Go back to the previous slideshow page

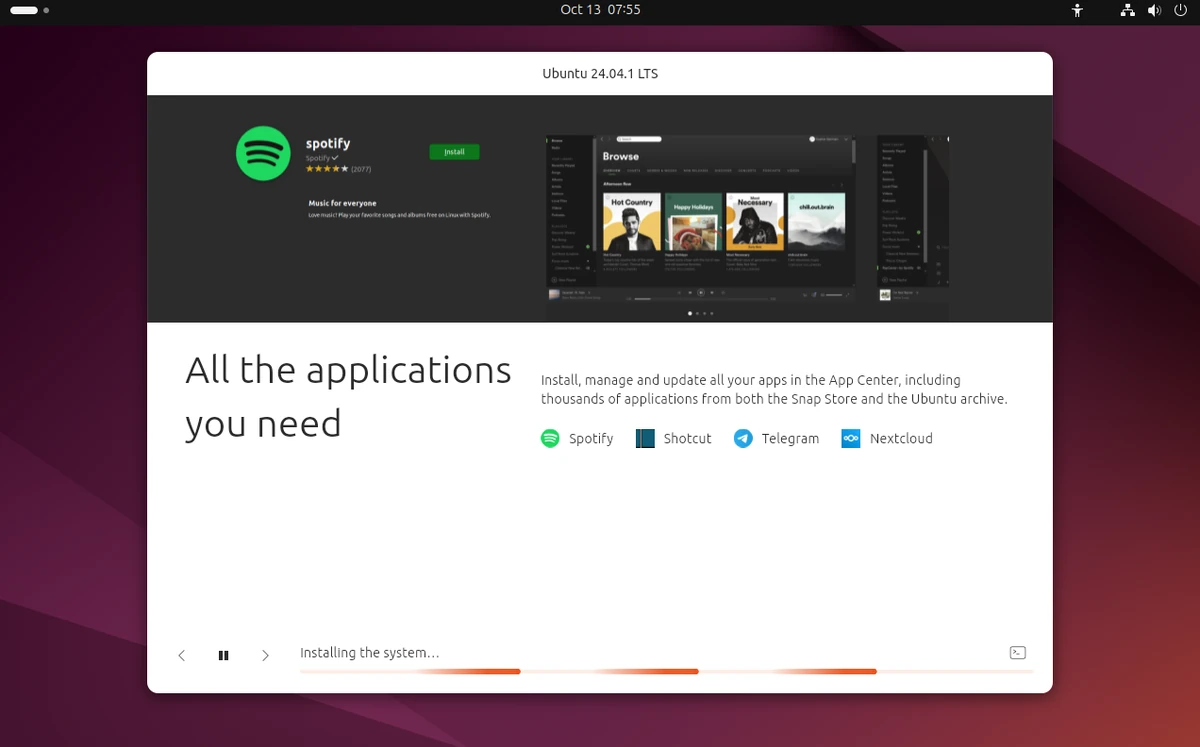coord(181,655)
